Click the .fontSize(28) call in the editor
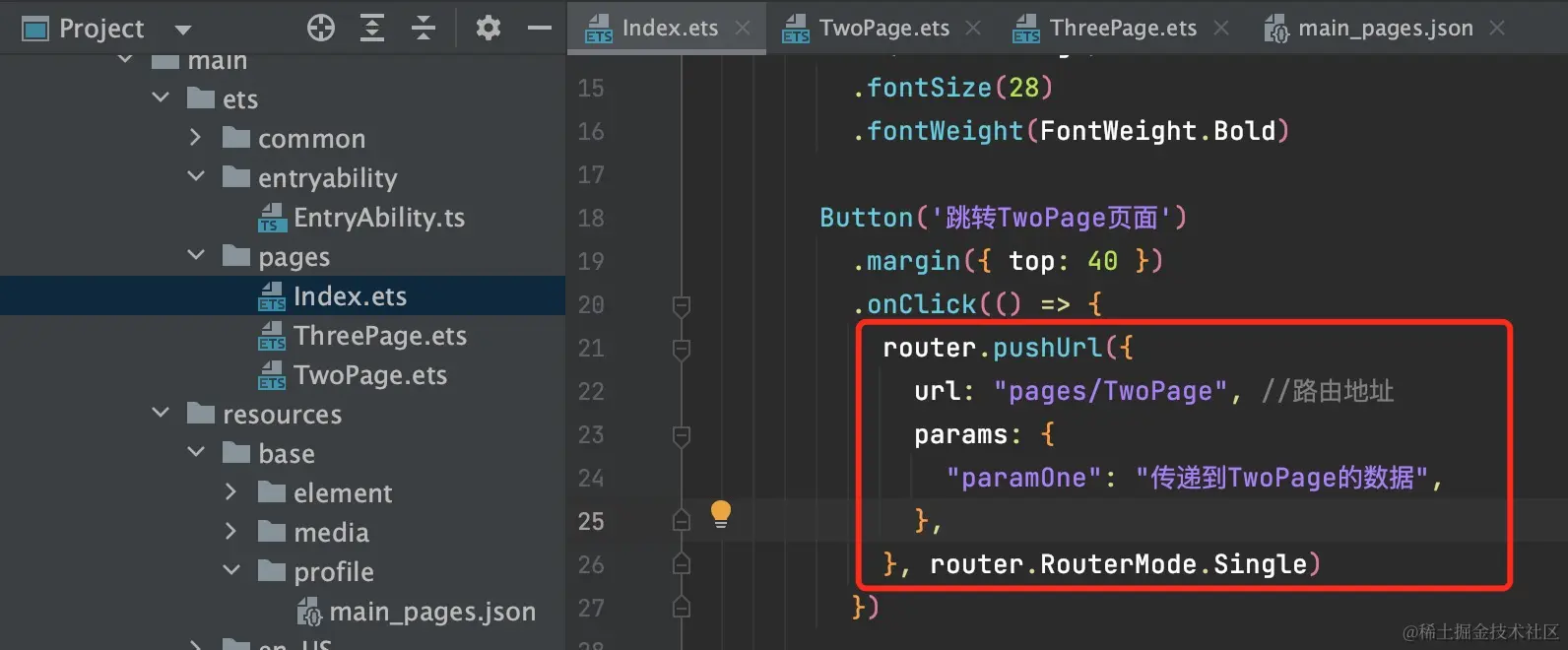 952,88
